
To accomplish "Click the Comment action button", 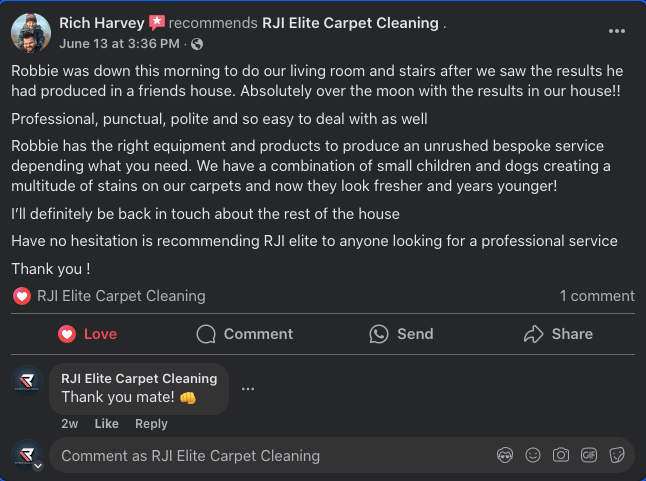I will pyautogui.click(x=245, y=334).
